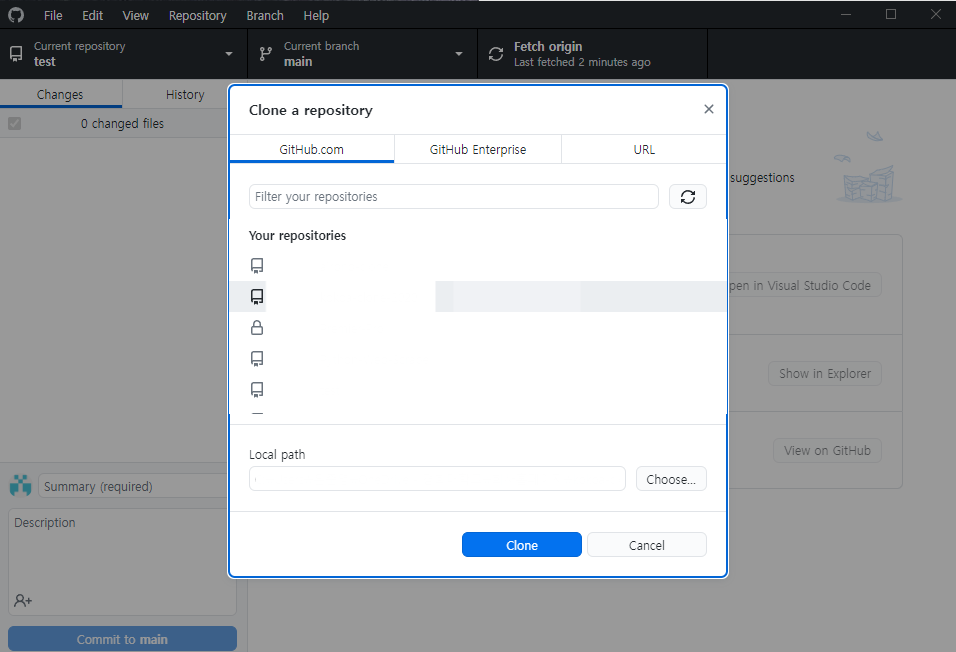Screen dimensions: 956x652
Task: Click the branch icon beside Current branch
Action: [266, 54]
